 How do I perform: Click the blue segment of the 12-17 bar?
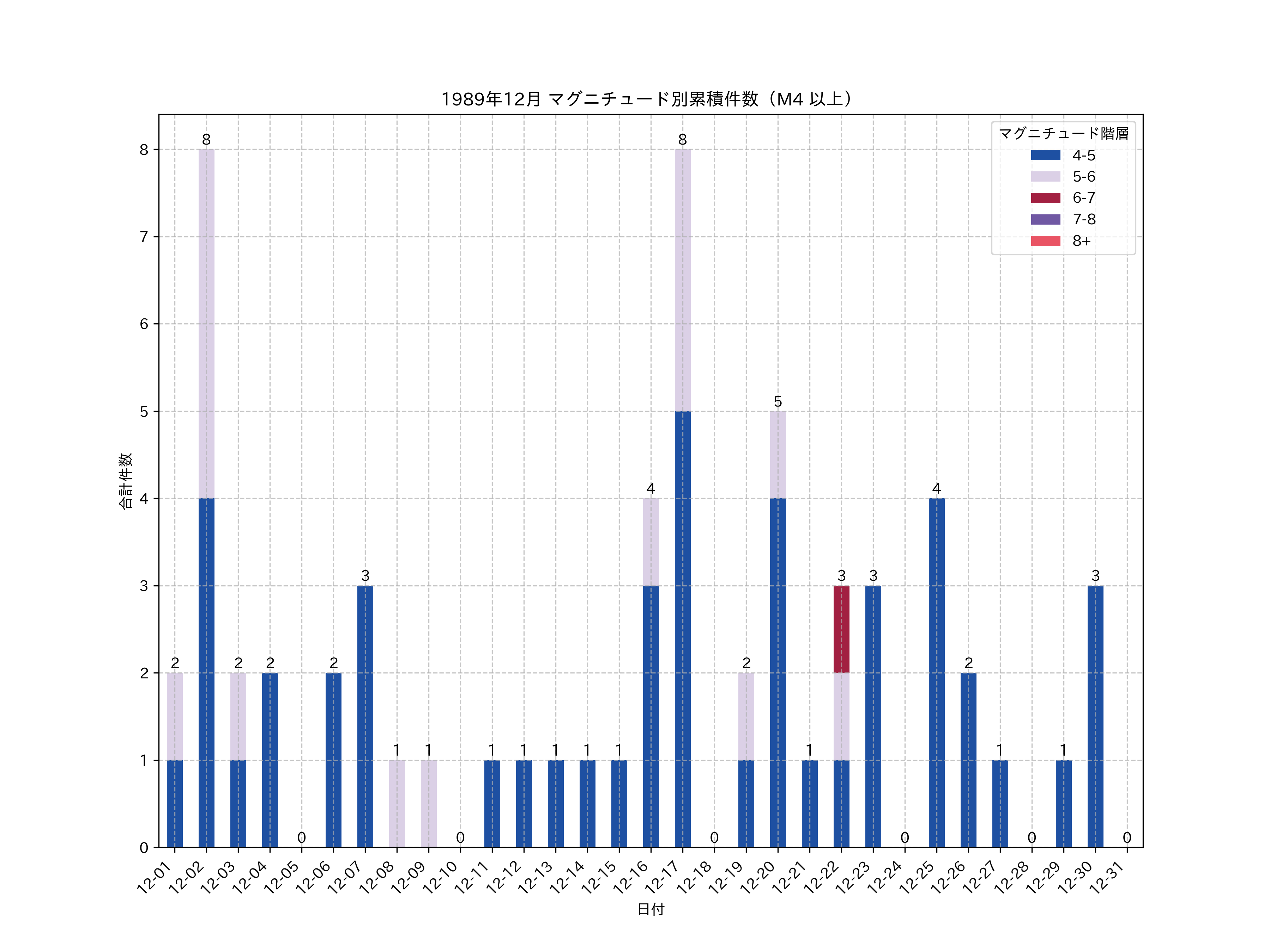(x=683, y=629)
